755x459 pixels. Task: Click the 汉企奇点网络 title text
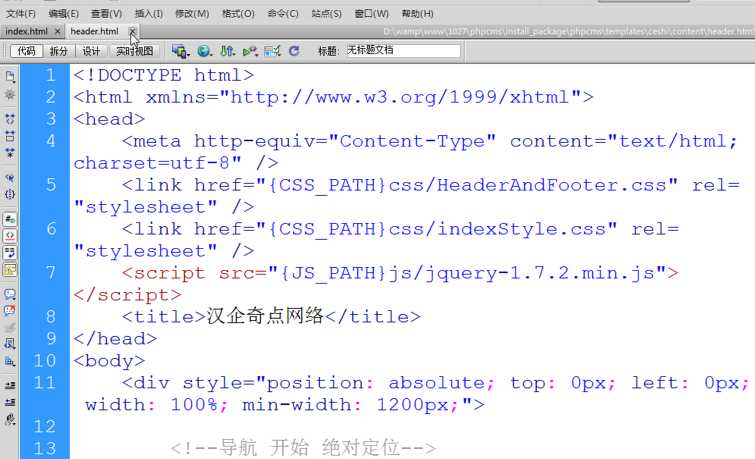click(265, 316)
